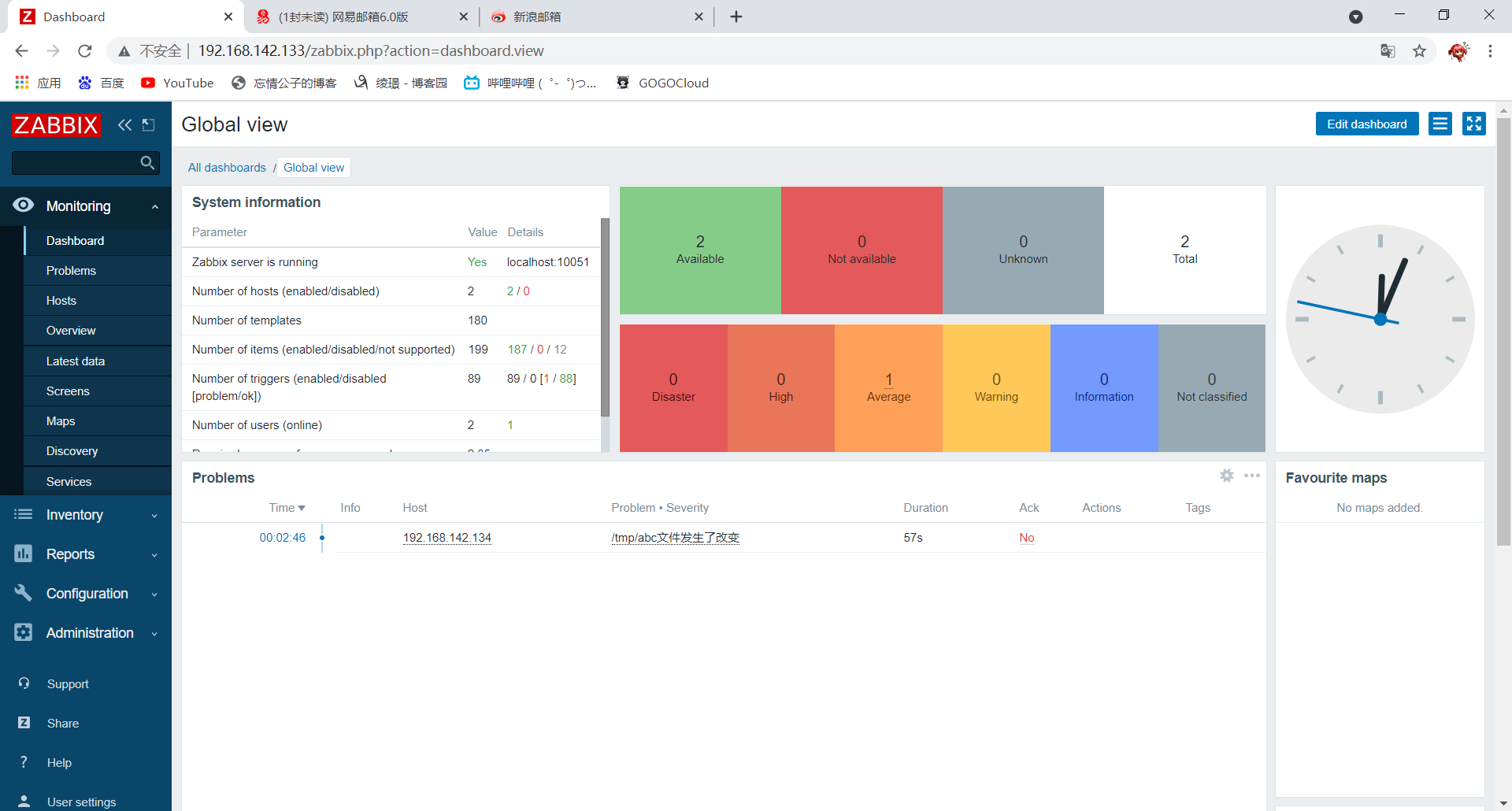This screenshot has width=1512, height=811.
Task: Open Screens menu item
Action: click(98, 391)
